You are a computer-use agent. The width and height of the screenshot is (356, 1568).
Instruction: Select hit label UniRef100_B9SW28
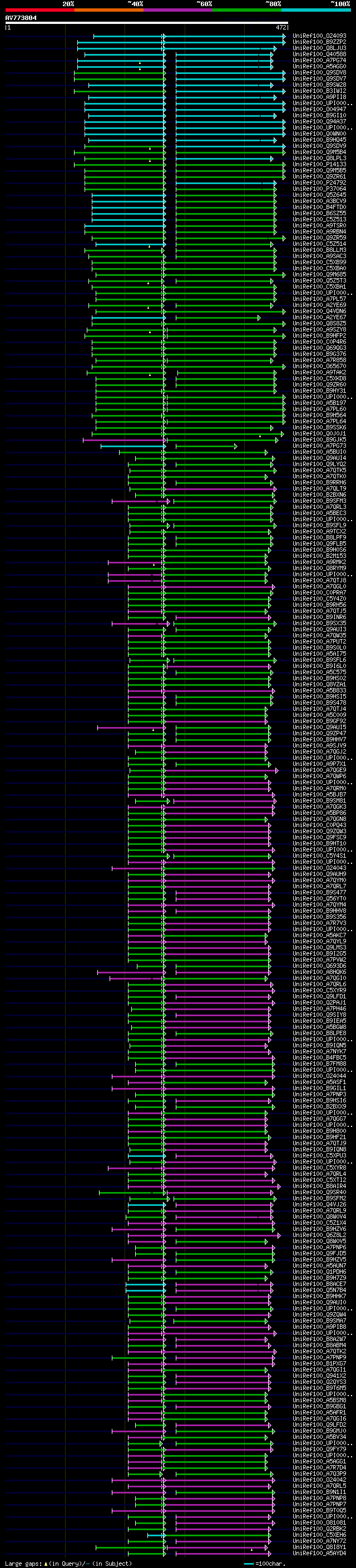(319, 85)
